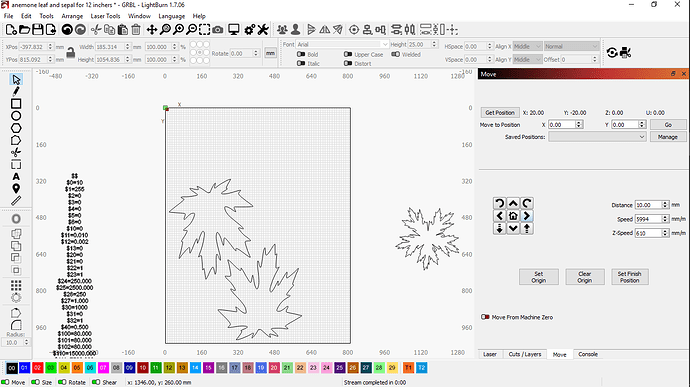
Task: Toggle the Move mode switch in the status bar
Action: [5, 382]
